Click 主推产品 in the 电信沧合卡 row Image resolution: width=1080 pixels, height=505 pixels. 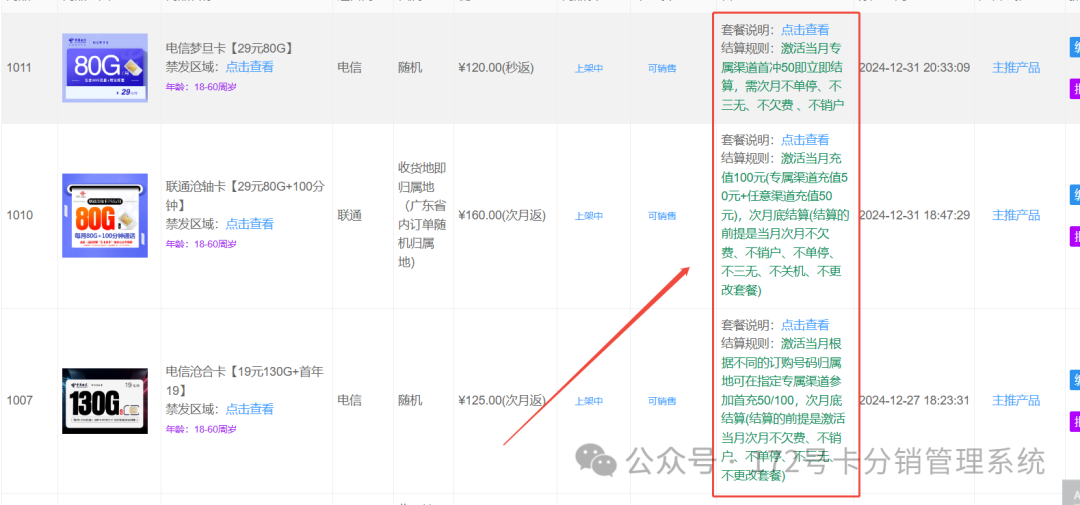pyautogui.click(x=1015, y=400)
